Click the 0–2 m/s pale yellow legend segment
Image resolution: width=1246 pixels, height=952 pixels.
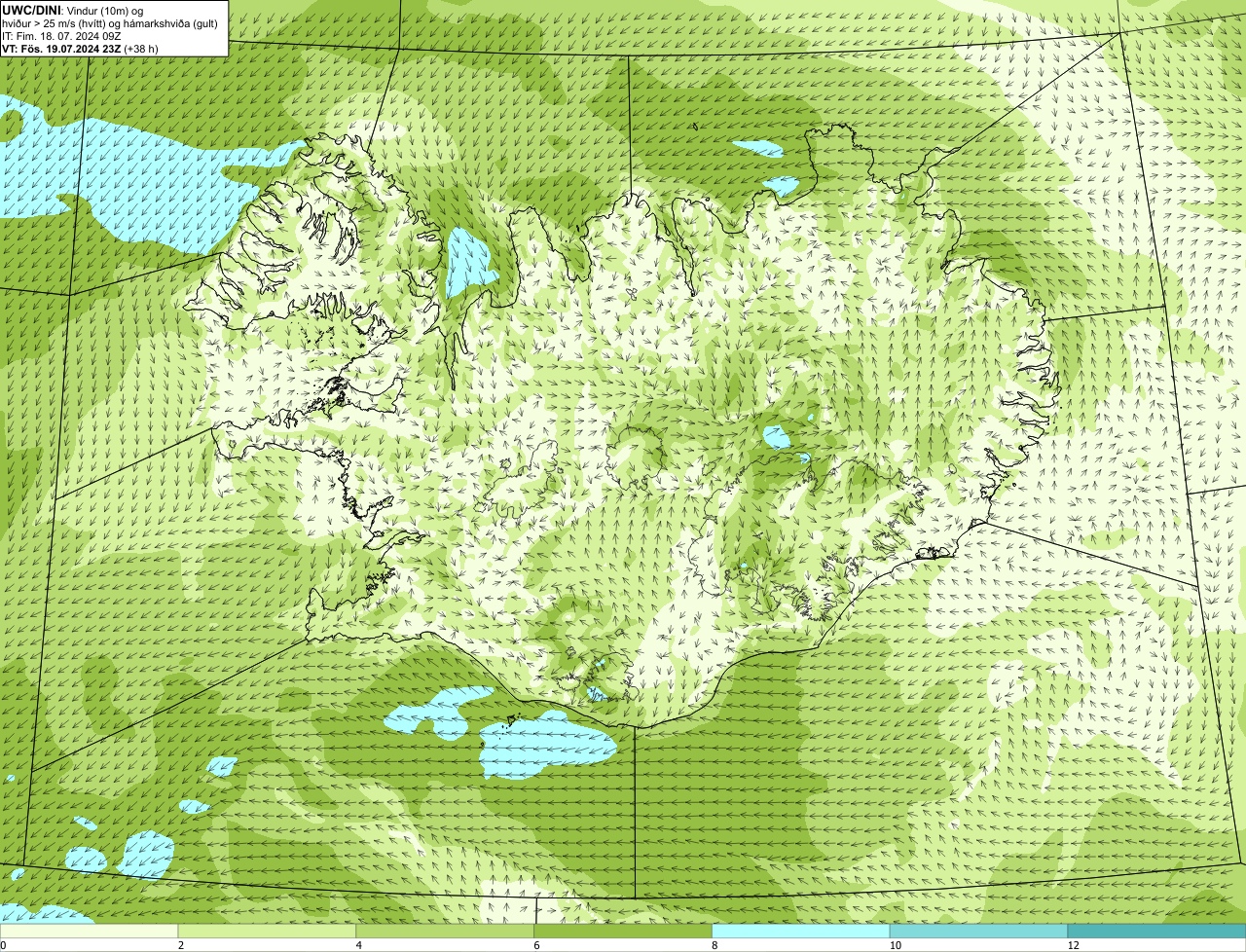tap(89, 932)
